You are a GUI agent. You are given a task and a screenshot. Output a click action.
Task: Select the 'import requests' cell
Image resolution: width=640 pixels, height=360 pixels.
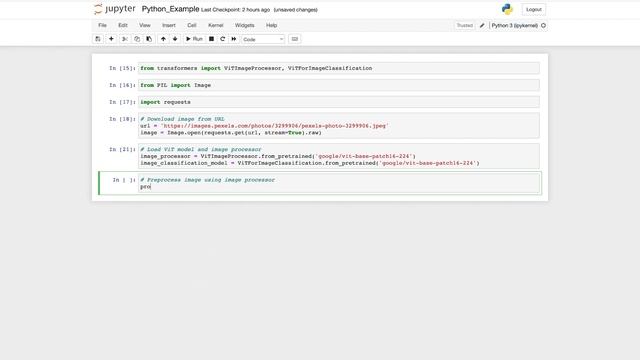339,102
